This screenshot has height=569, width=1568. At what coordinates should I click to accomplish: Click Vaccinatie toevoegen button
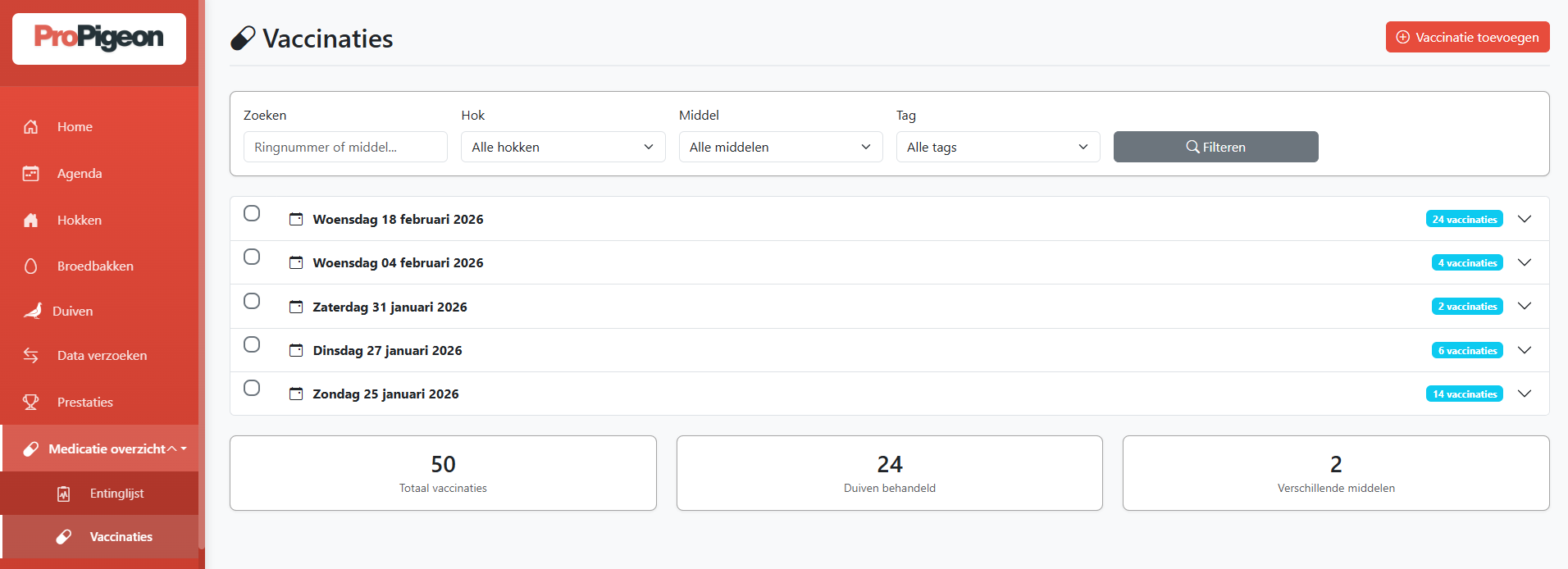coord(1467,37)
